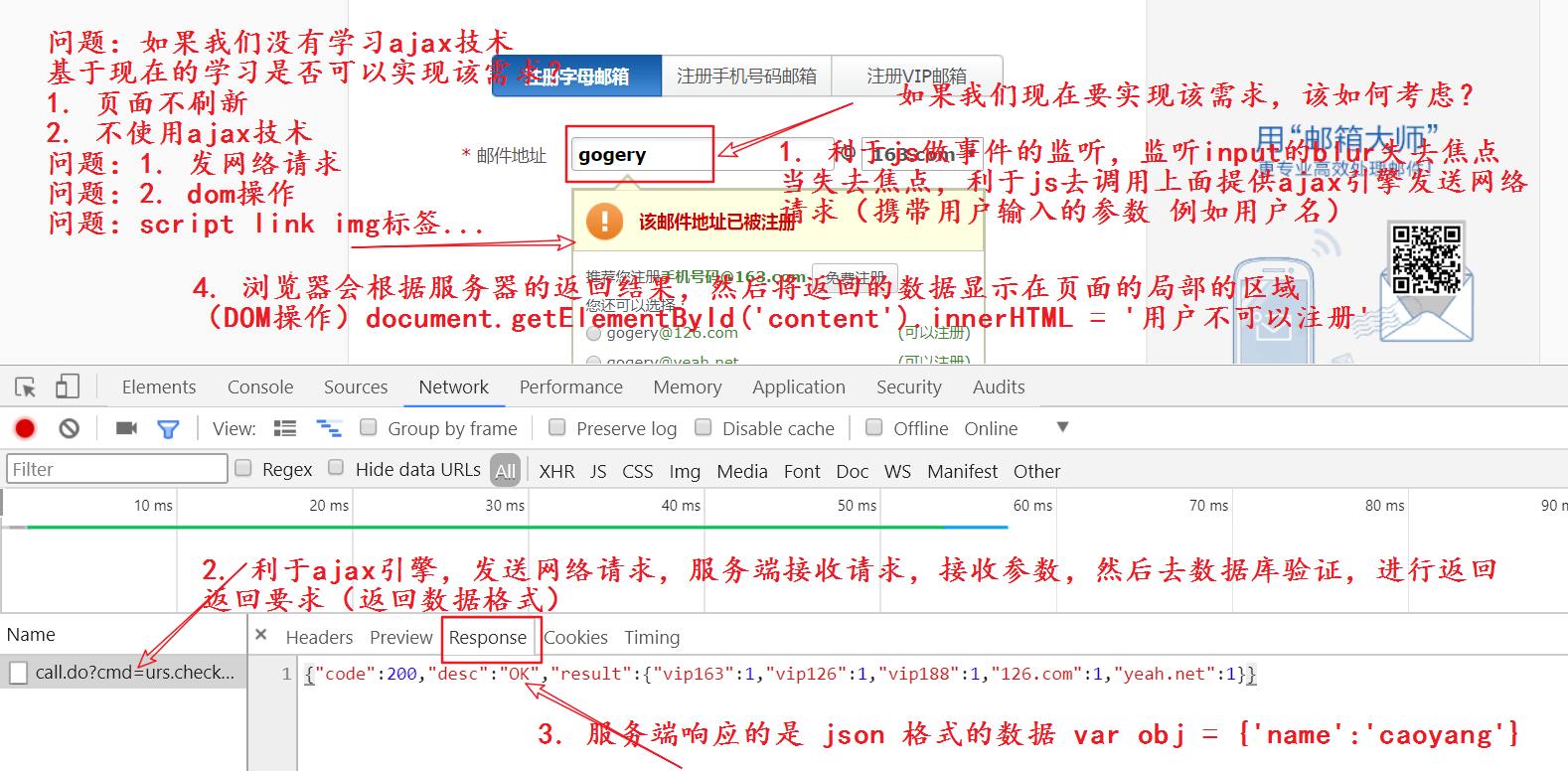The image size is (1568, 771).
Task: Stop recording network log with red button
Action: (25, 428)
